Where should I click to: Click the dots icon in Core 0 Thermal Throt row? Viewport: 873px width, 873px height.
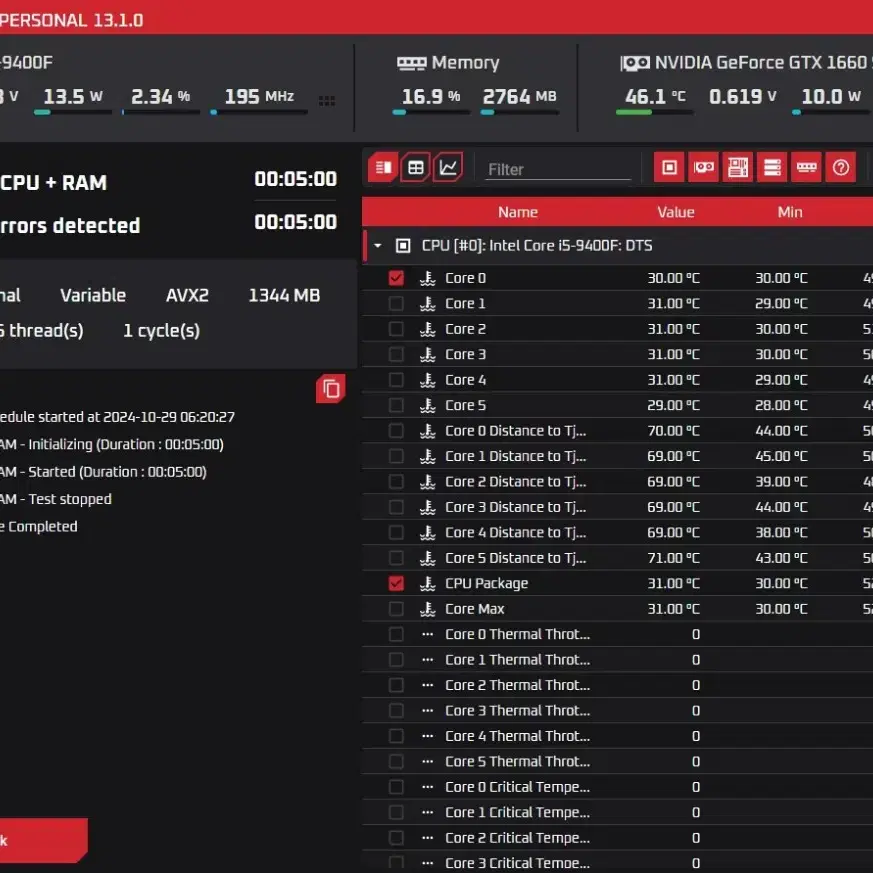(428, 634)
